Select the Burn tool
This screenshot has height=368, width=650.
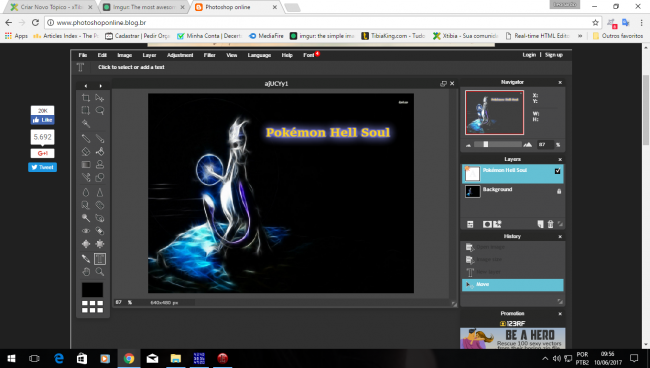[x=99, y=218]
